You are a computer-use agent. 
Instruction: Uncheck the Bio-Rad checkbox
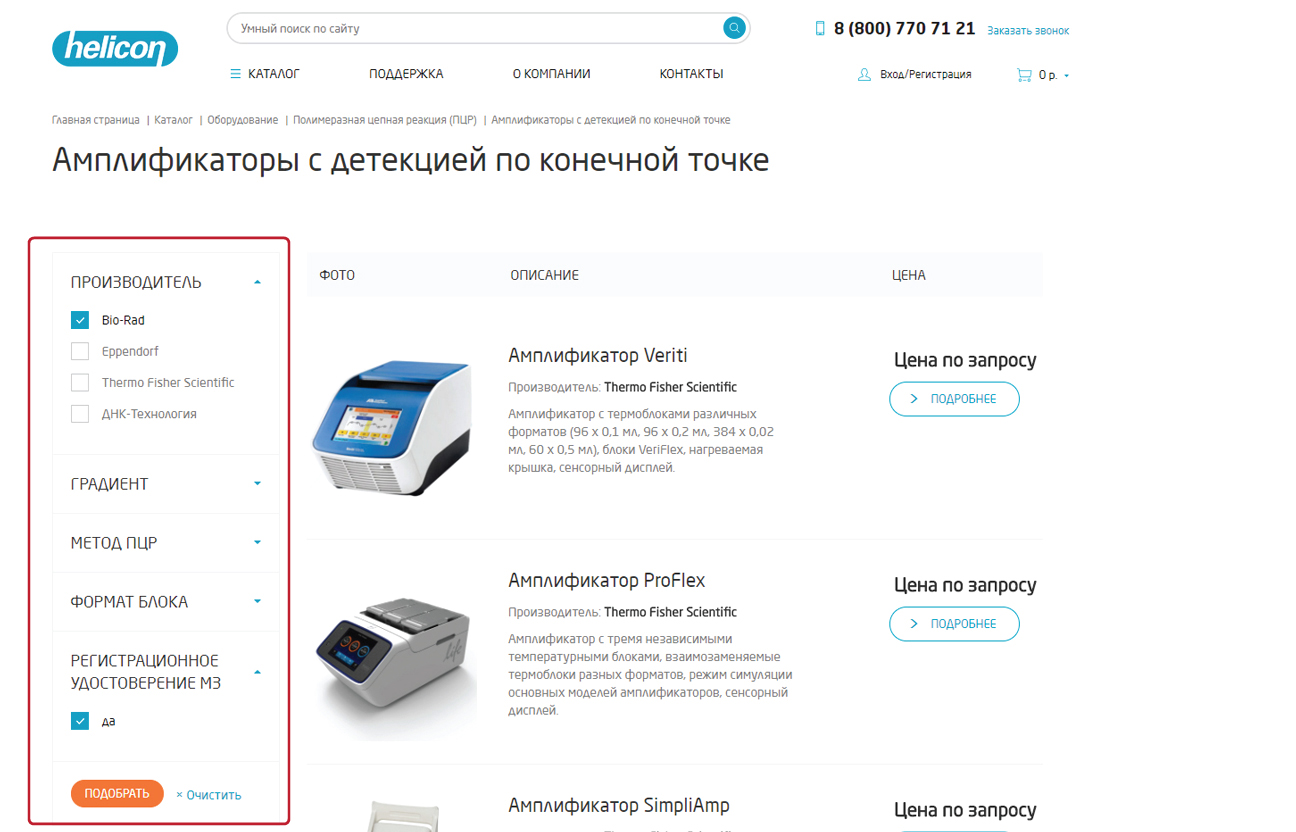tap(80, 320)
